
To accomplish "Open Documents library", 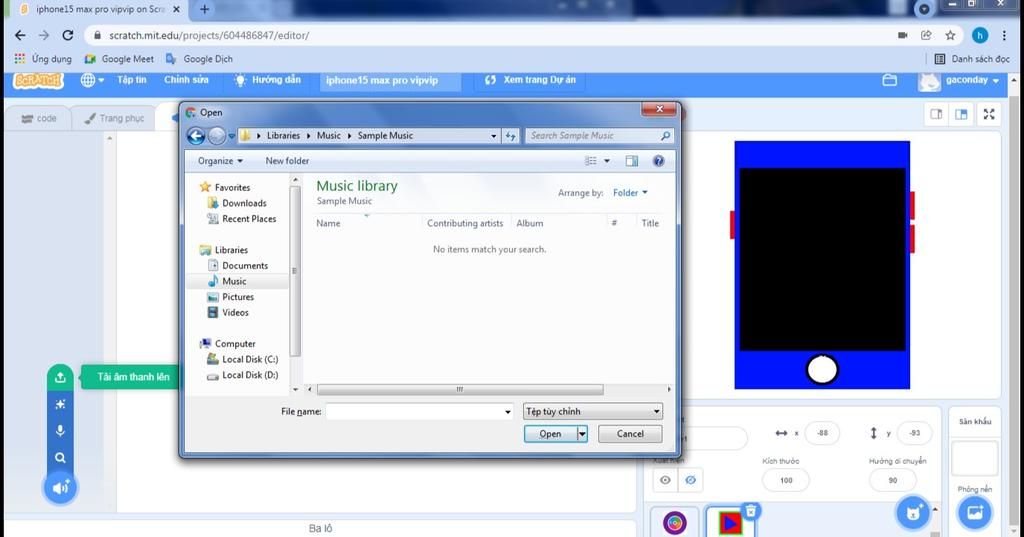I will pyautogui.click(x=238, y=266).
